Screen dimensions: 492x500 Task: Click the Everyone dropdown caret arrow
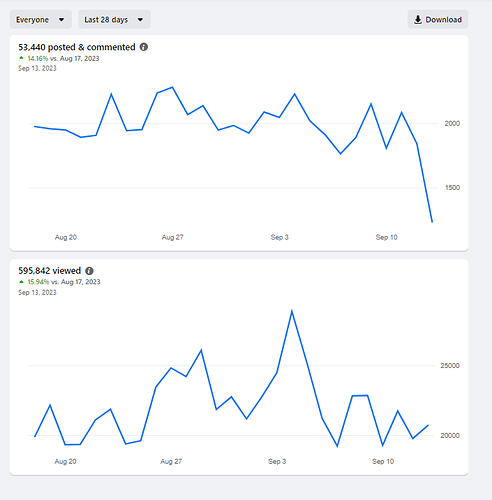61,20
